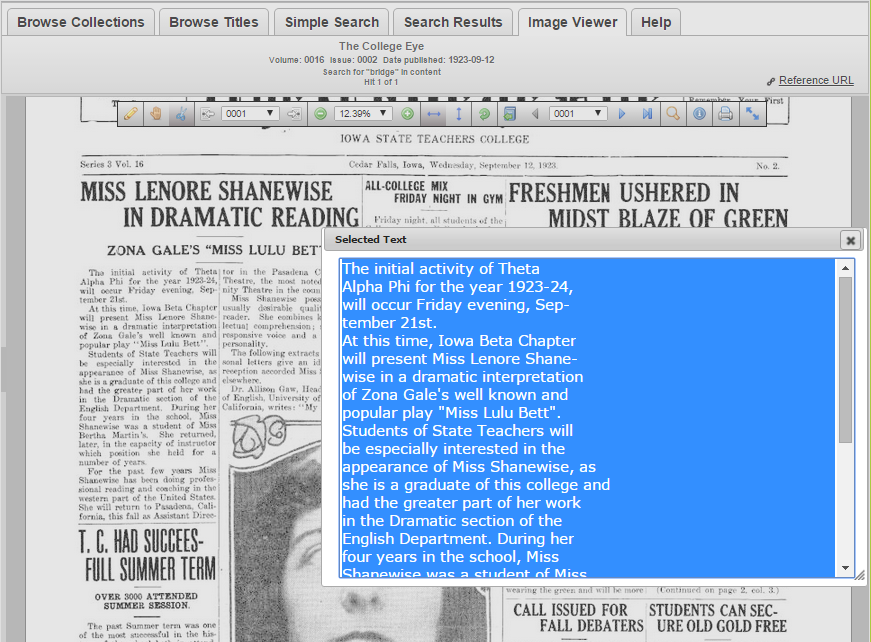Open the Browse Titles tab
The height and width of the screenshot is (642, 871).
[214, 22]
